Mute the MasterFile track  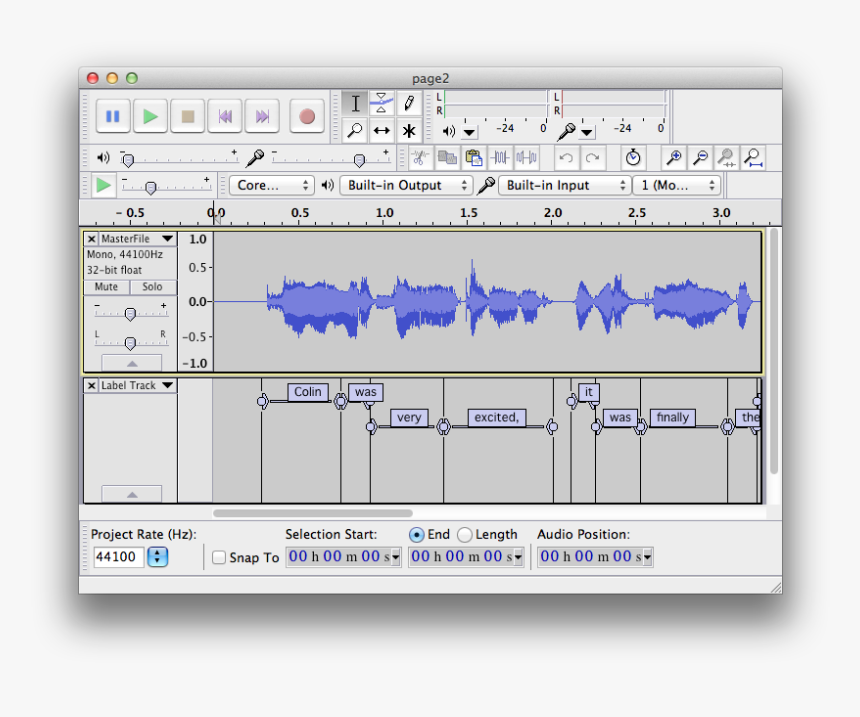click(106, 287)
